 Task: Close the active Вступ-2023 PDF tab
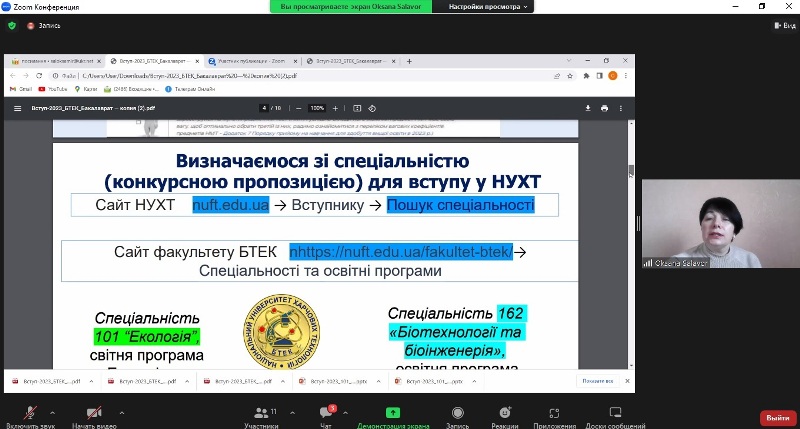pos(197,61)
